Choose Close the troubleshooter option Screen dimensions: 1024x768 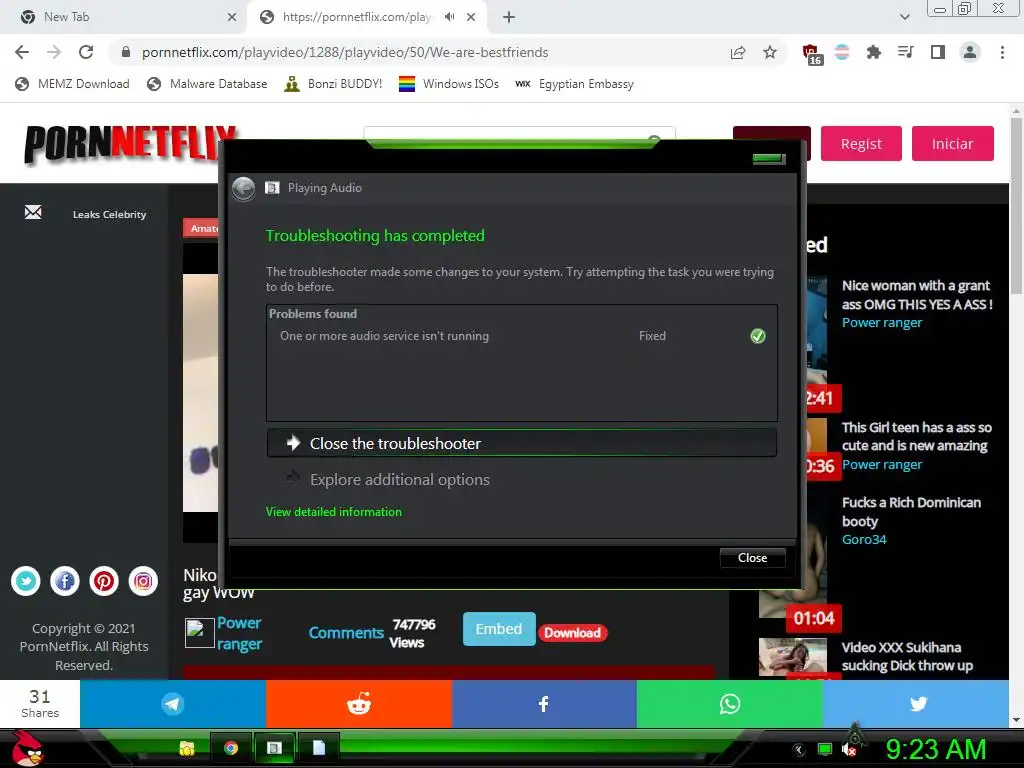tap(522, 443)
